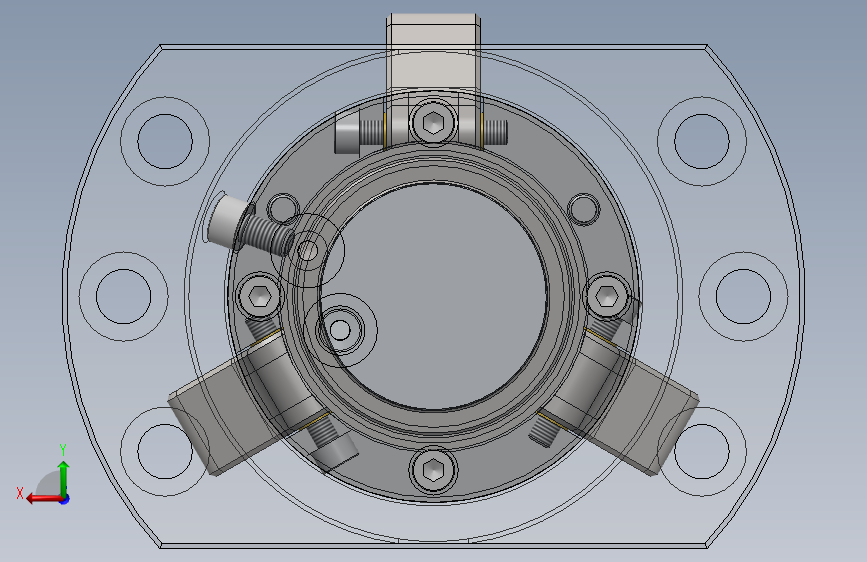Pick the hex socket screw on ring's right side
Viewport: 867px width, 562px height.
coord(608,296)
